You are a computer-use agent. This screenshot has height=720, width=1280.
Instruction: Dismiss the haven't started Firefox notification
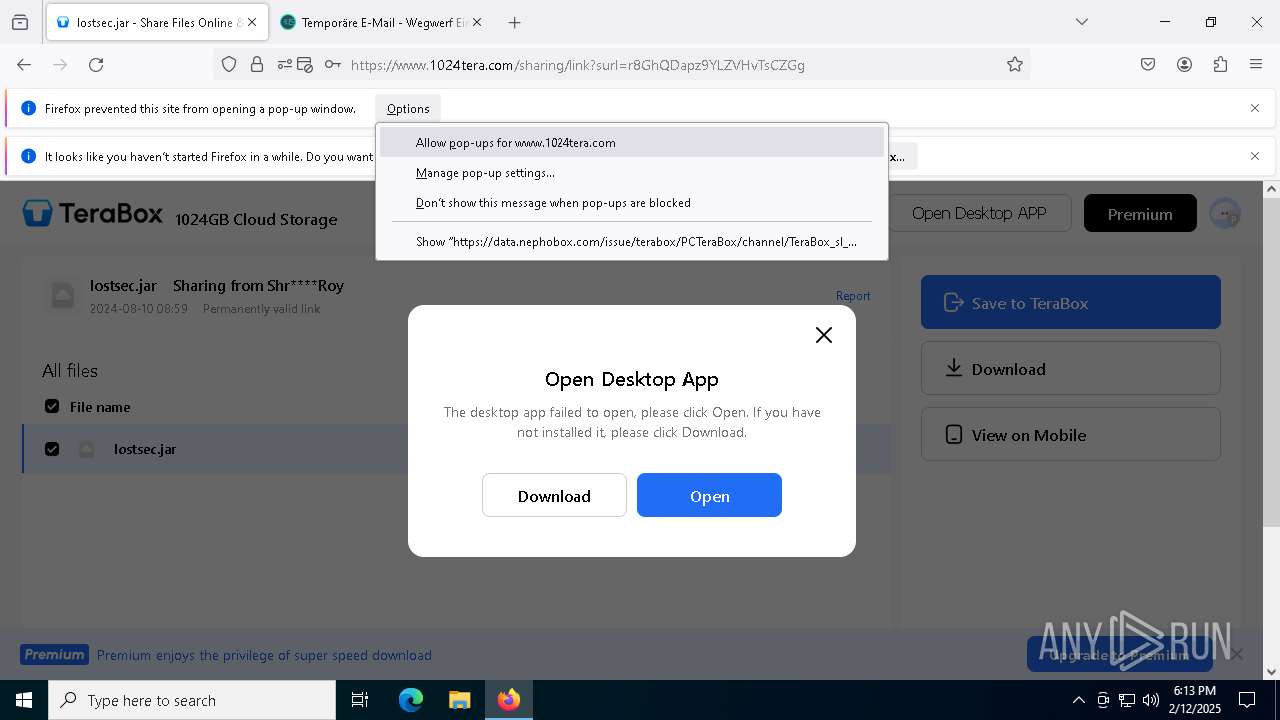[x=1255, y=156]
